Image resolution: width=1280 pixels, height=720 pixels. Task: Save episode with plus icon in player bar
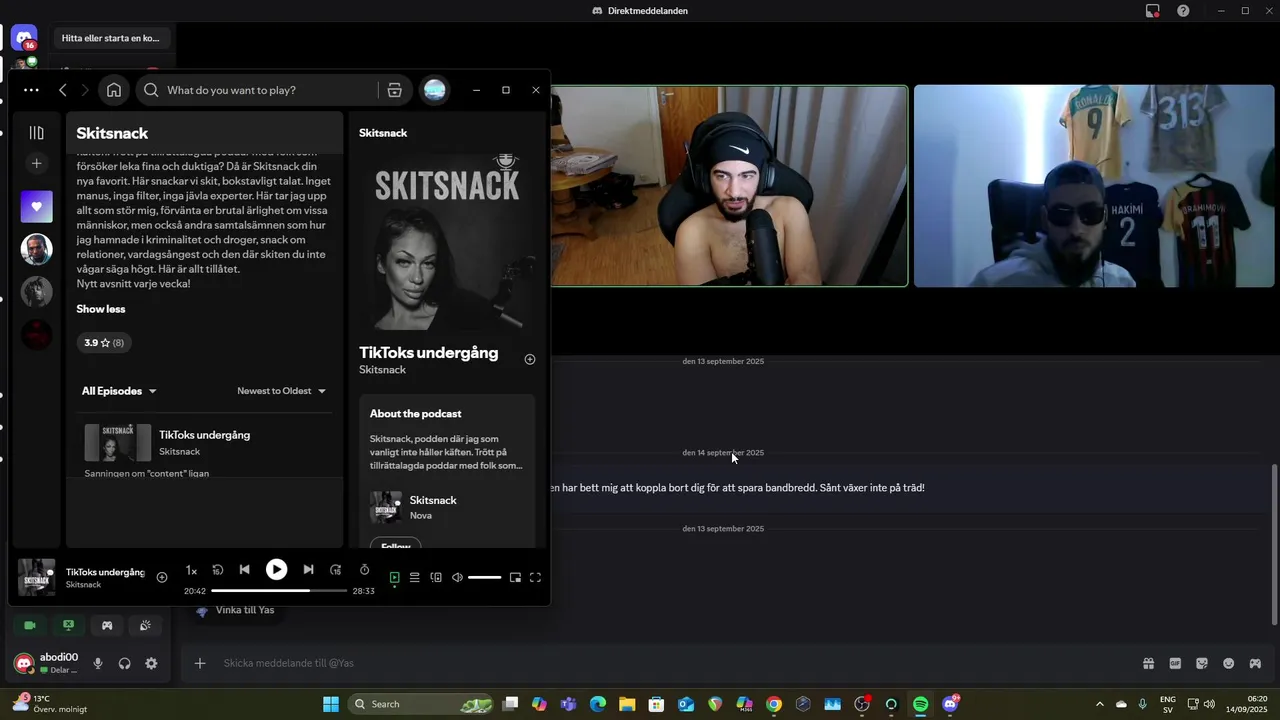pos(162,578)
